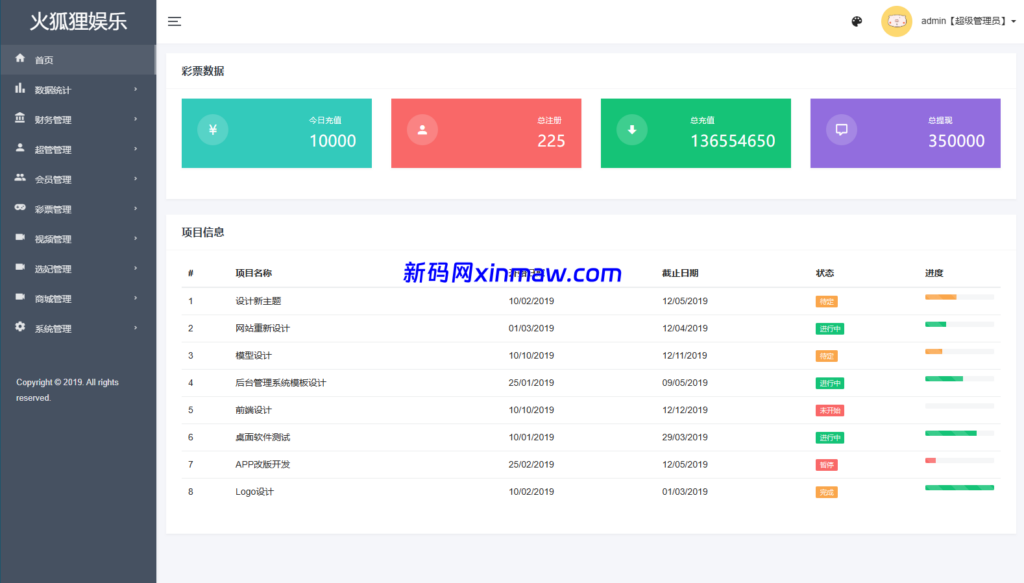Click the 进行中 badge for 桌面软件测试
The image size is (1024, 583).
(x=830, y=437)
